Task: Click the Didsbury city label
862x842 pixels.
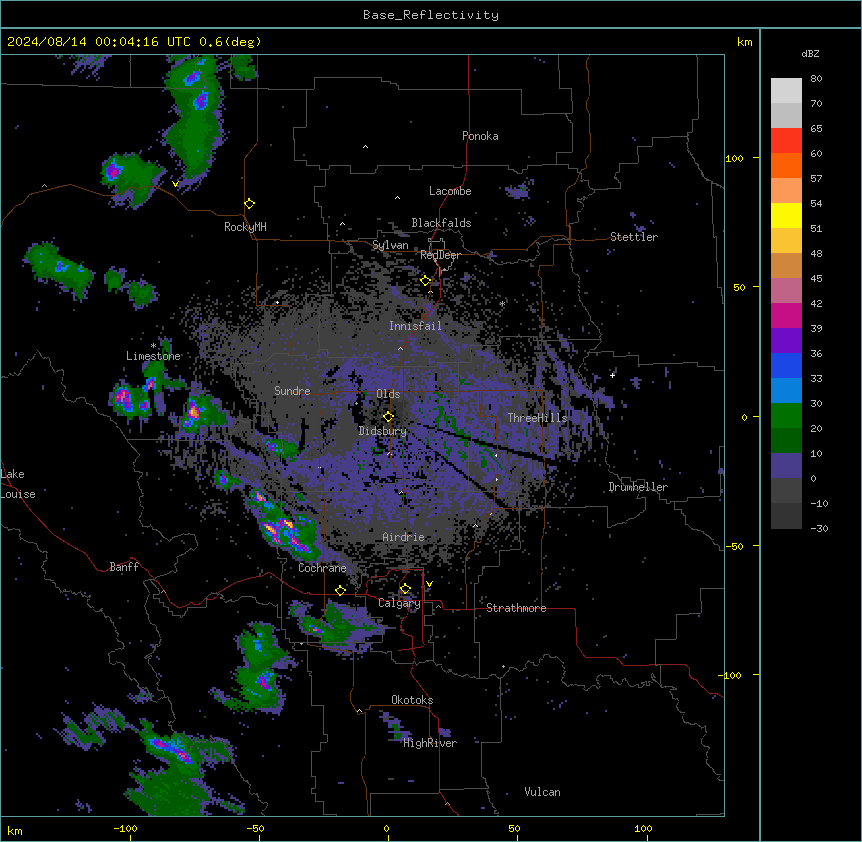Action: click(x=383, y=431)
